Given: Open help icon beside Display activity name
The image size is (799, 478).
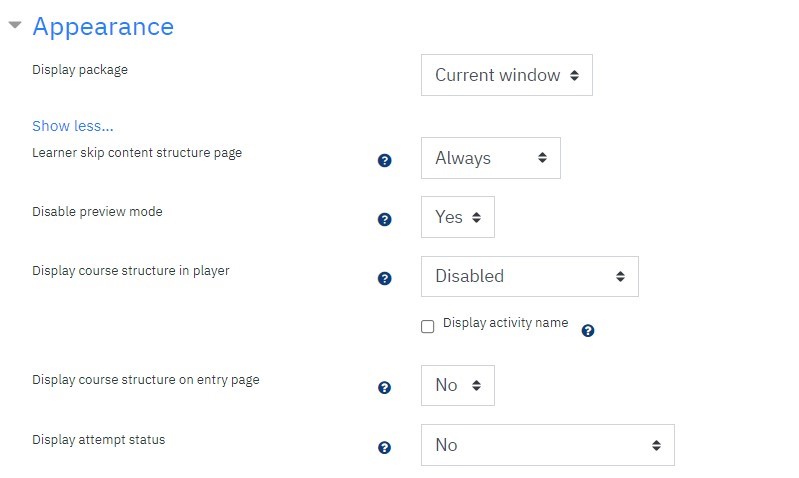Looking at the screenshot, I should [588, 331].
